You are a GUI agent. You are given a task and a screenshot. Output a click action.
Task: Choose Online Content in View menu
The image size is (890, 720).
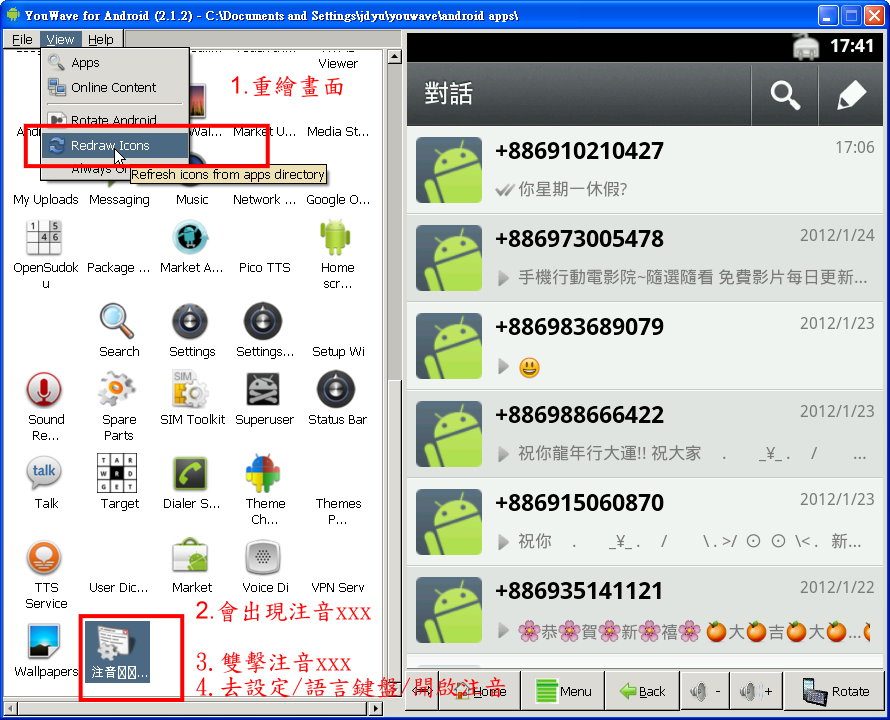pyautogui.click(x=115, y=87)
